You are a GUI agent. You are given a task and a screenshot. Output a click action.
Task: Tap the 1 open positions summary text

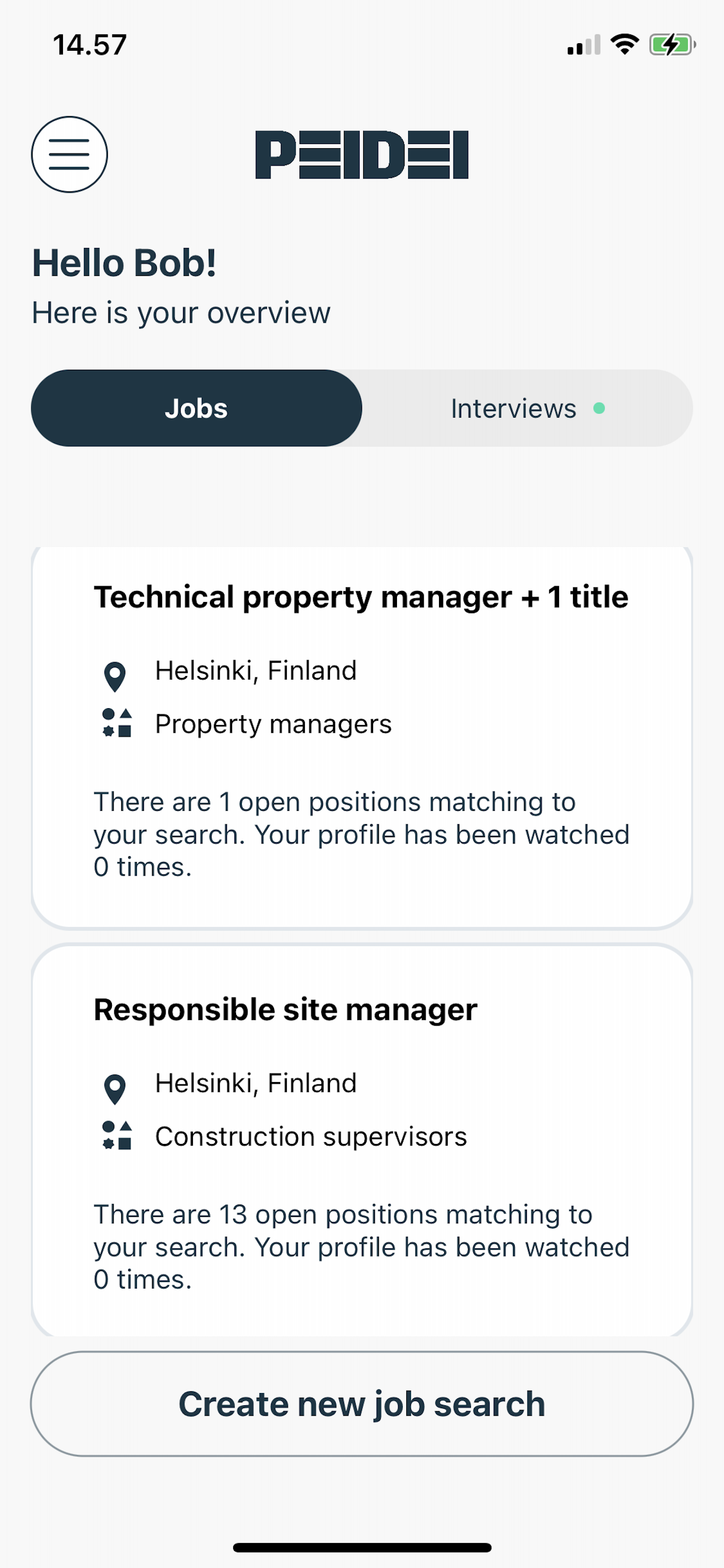pos(361,834)
